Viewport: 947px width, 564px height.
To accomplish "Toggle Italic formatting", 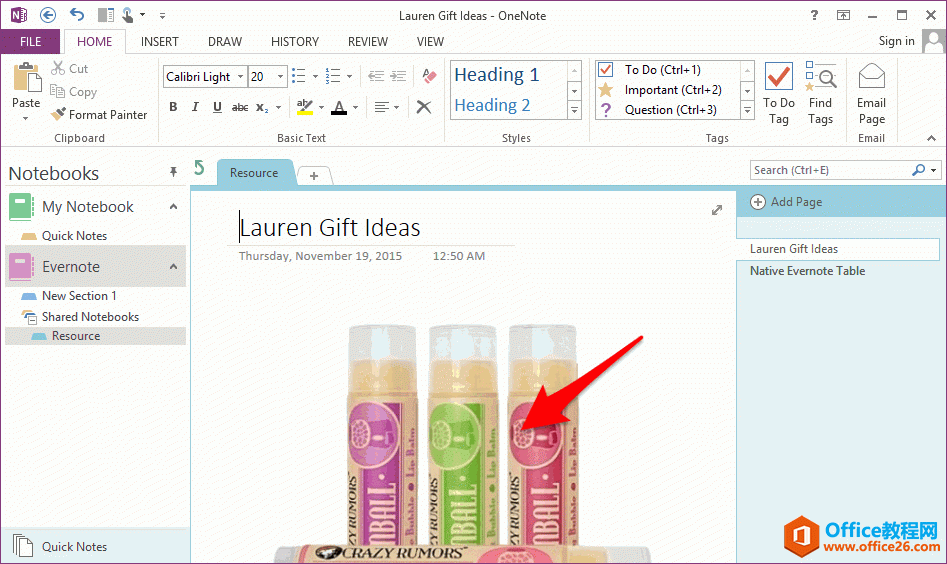I will pyautogui.click(x=195, y=107).
